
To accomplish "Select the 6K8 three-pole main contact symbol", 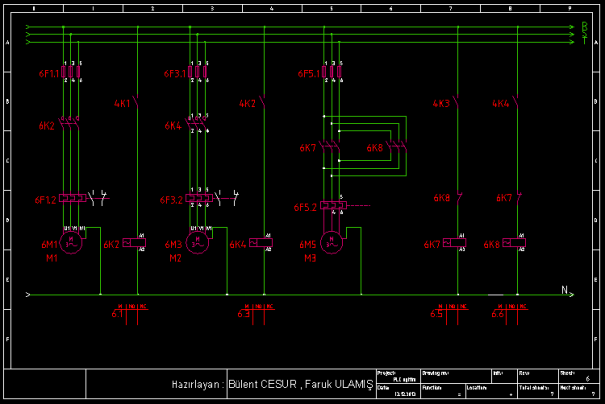I will (x=397, y=147).
